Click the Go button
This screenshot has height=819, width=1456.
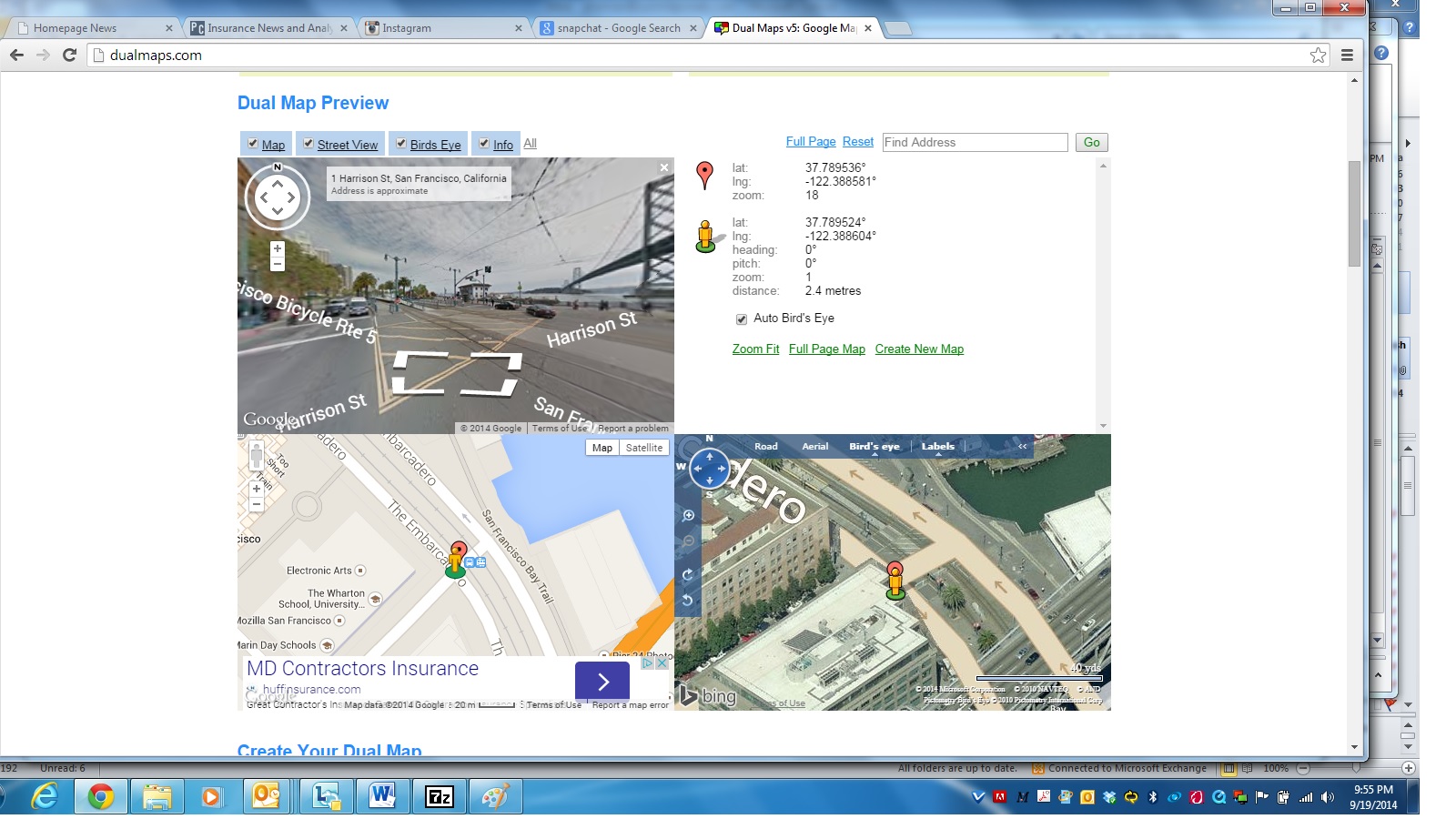(x=1092, y=142)
